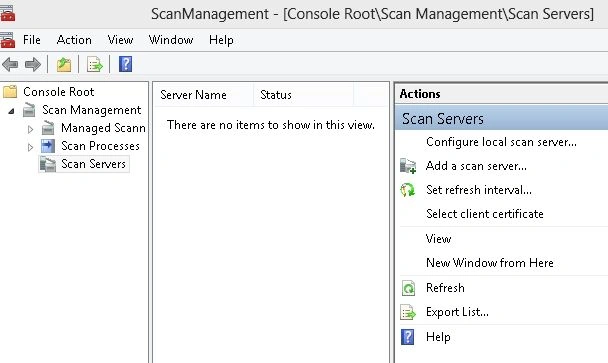Click the console icon beside File menu

pyautogui.click(x=7, y=40)
